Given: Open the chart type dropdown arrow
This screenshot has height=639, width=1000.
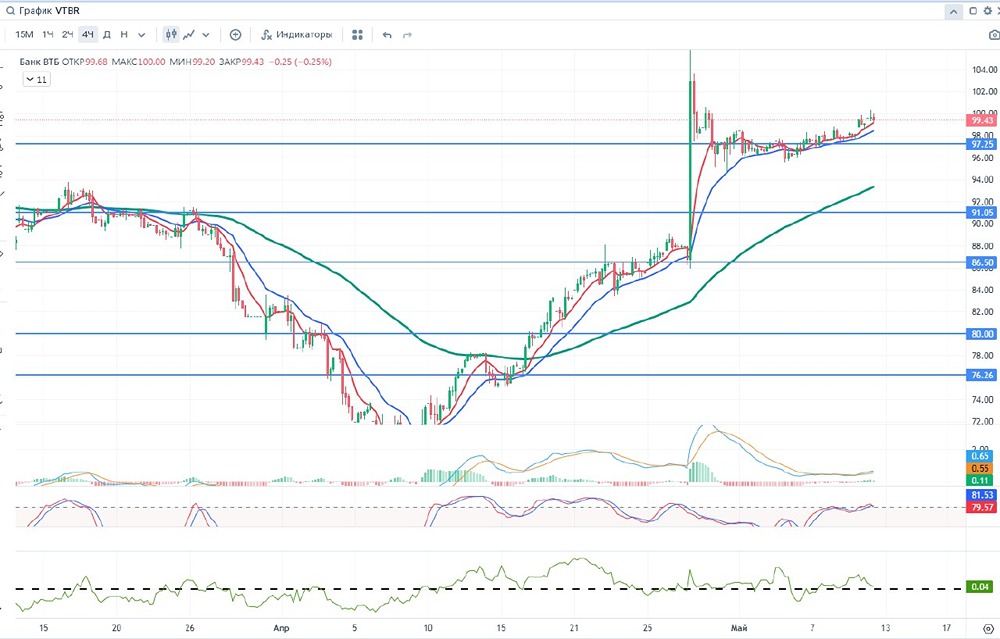Looking at the screenshot, I should click(206, 35).
